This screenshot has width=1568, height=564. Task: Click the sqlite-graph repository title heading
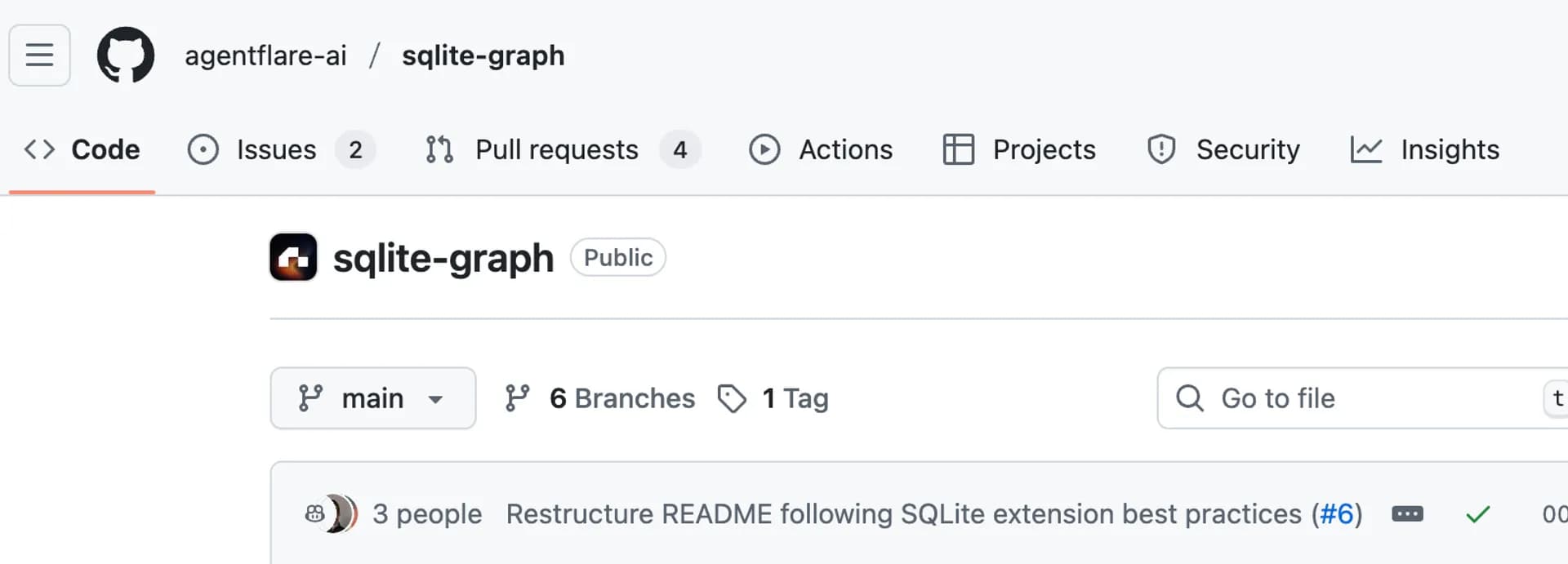pyautogui.click(x=443, y=258)
